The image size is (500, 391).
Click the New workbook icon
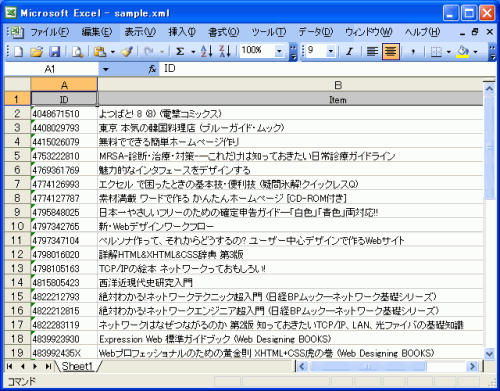click(18, 51)
